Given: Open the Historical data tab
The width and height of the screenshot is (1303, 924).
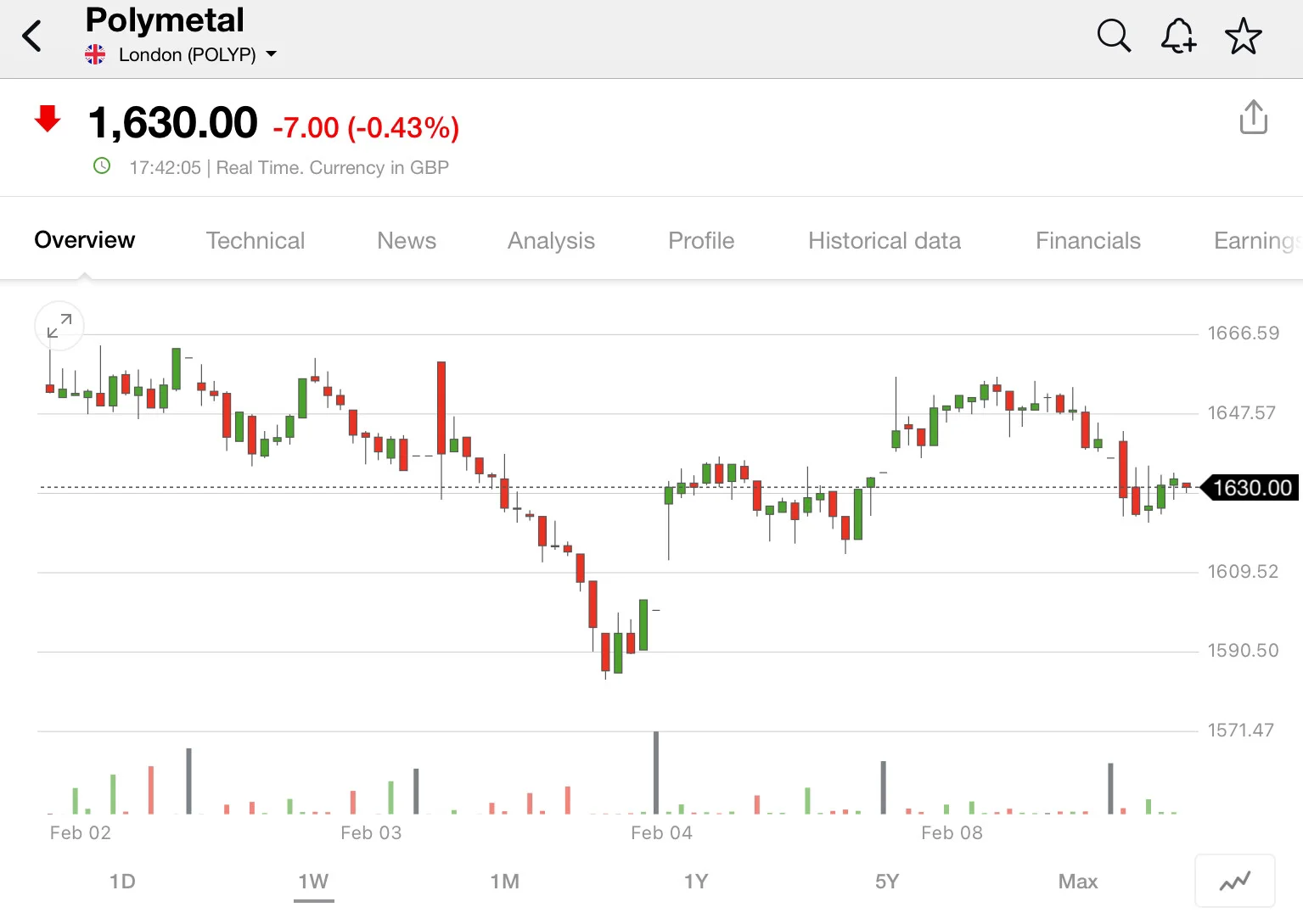Looking at the screenshot, I should (885, 241).
